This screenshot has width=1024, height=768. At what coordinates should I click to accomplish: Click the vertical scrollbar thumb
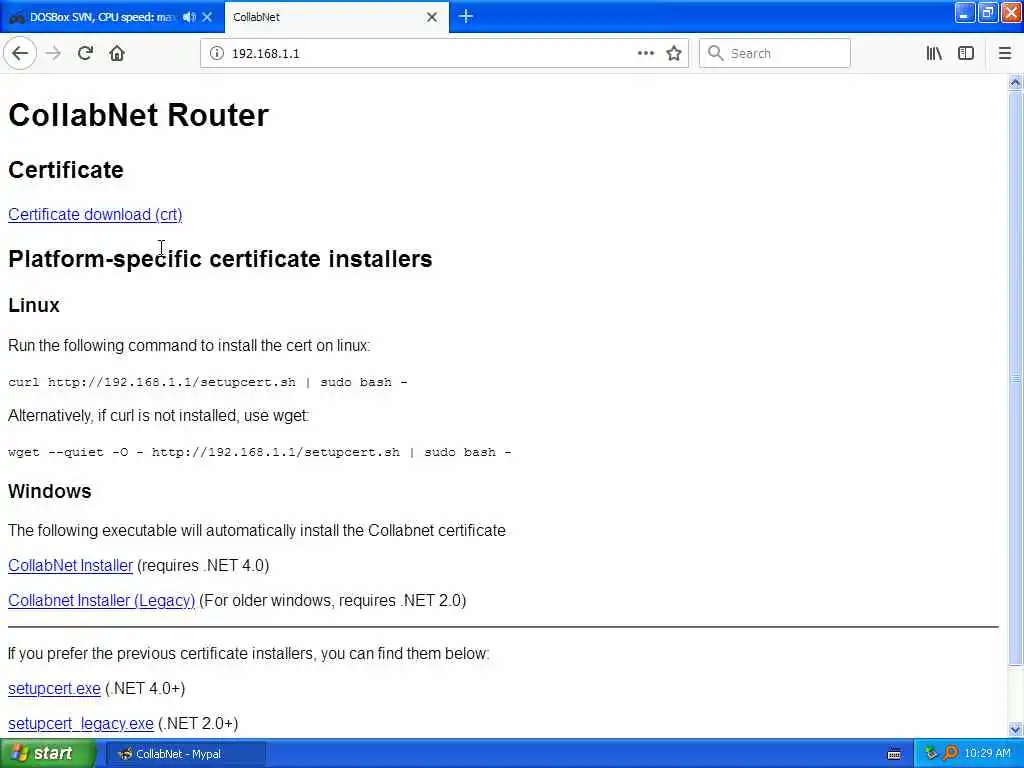(1015, 377)
